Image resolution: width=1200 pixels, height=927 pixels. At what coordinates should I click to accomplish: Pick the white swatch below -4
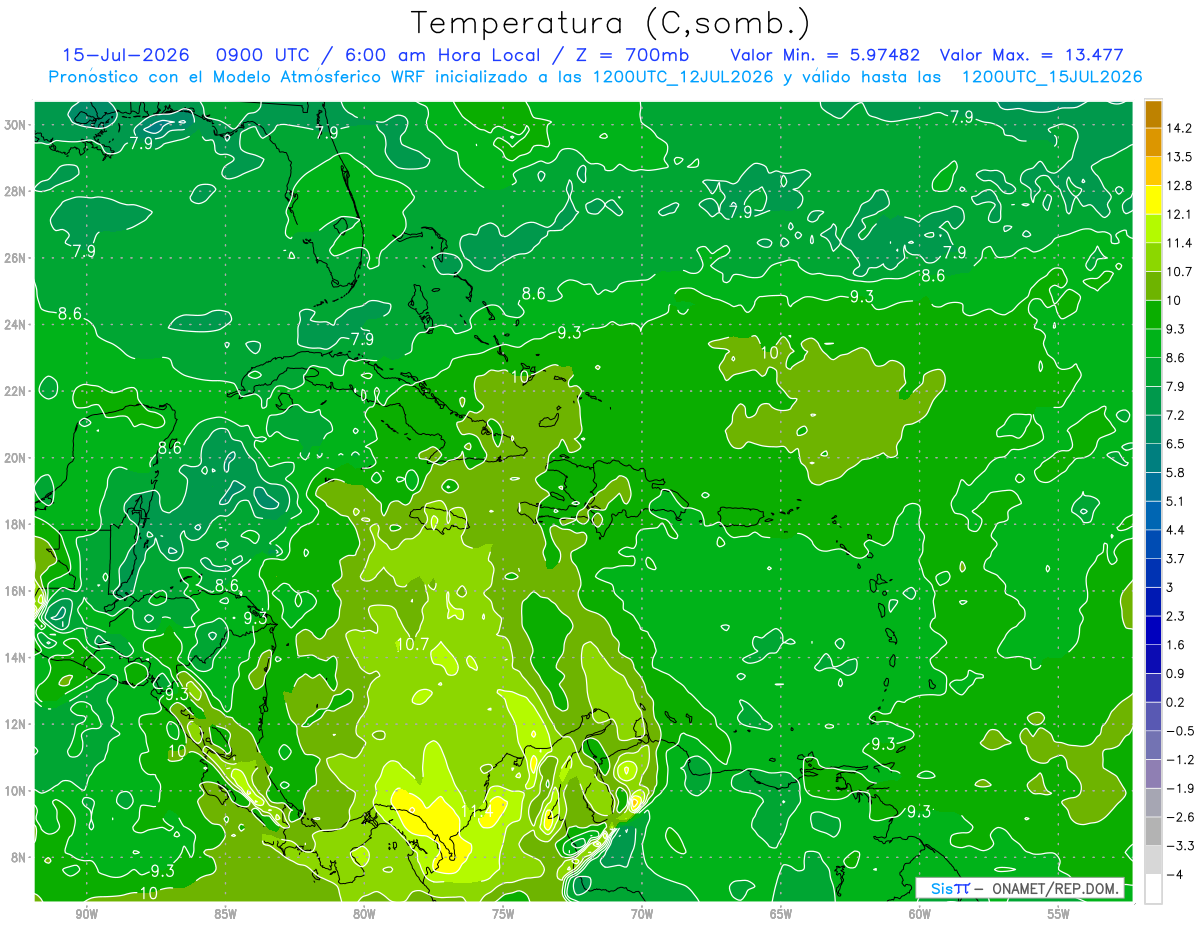pyautogui.click(x=1153, y=889)
